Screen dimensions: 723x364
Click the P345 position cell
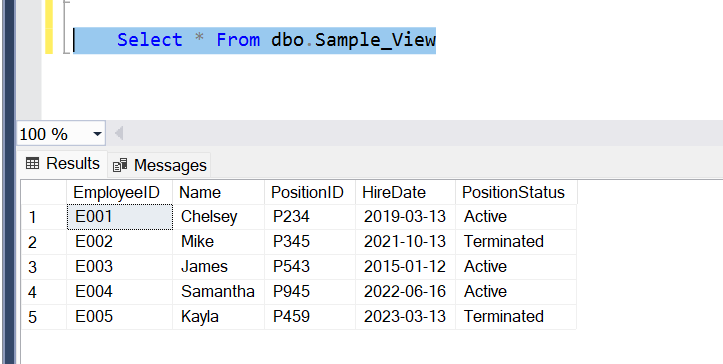[x=310, y=242]
